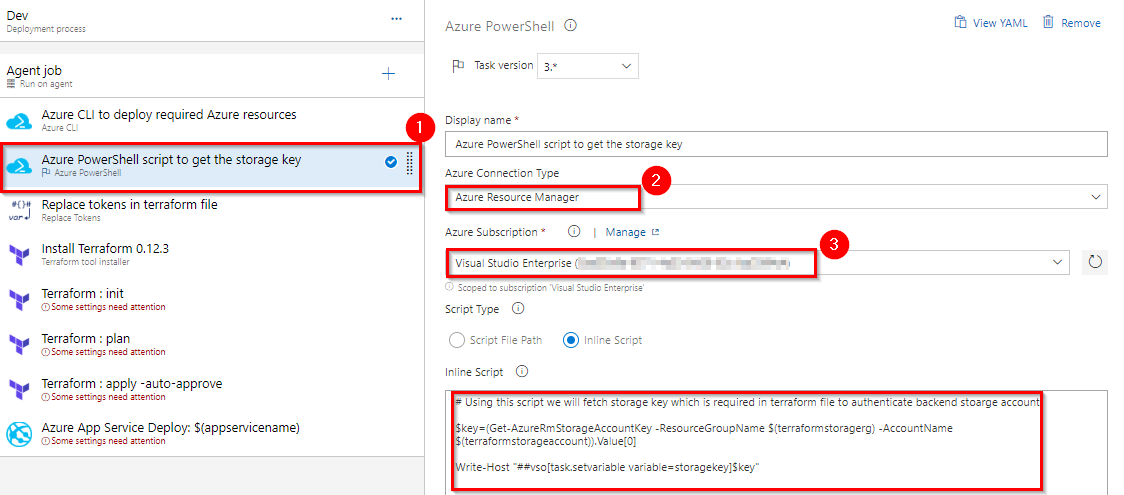
Task: Click the 'Scoped to subscription' hint text
Action: point(551,287)
